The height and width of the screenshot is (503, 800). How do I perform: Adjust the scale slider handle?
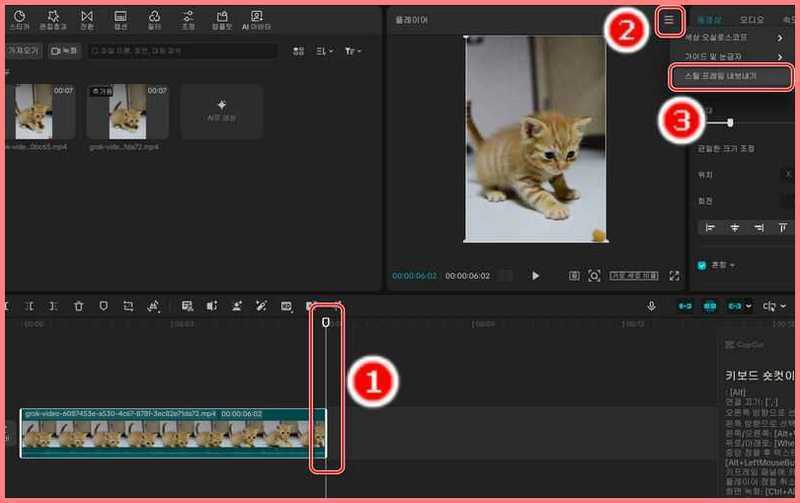click(x=730, y=122)
